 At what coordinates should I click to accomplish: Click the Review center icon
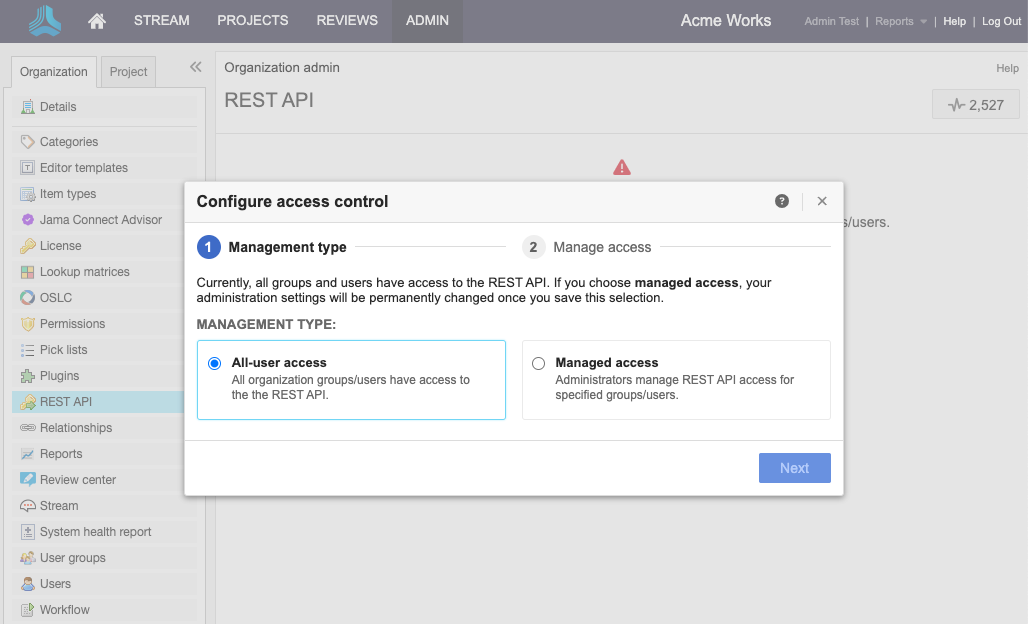tap(28, 480)
